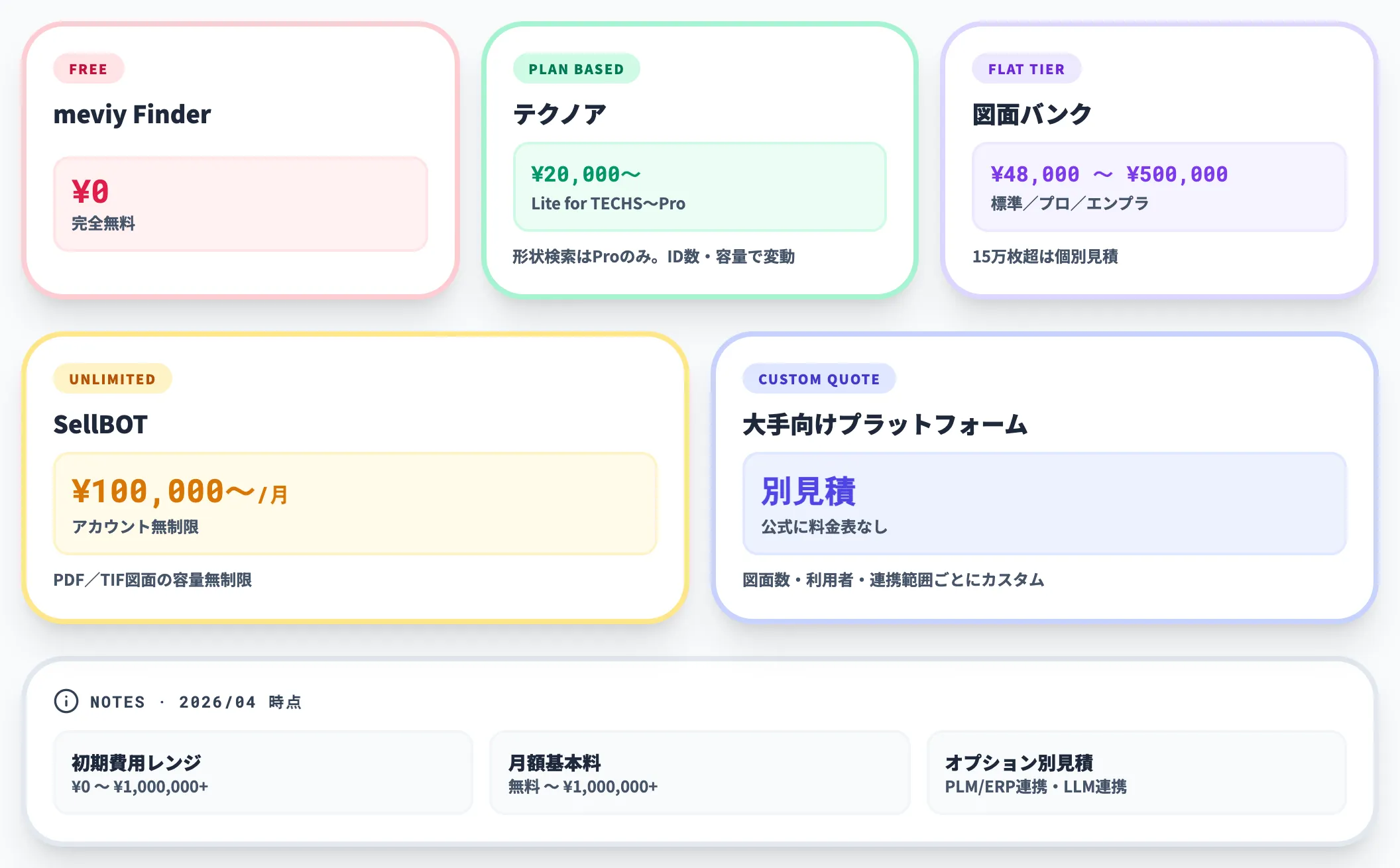Click the PLAN BASED badge
Image resolution: width=1400 pixels, height=868 pixels.
(x=576, y=69)
